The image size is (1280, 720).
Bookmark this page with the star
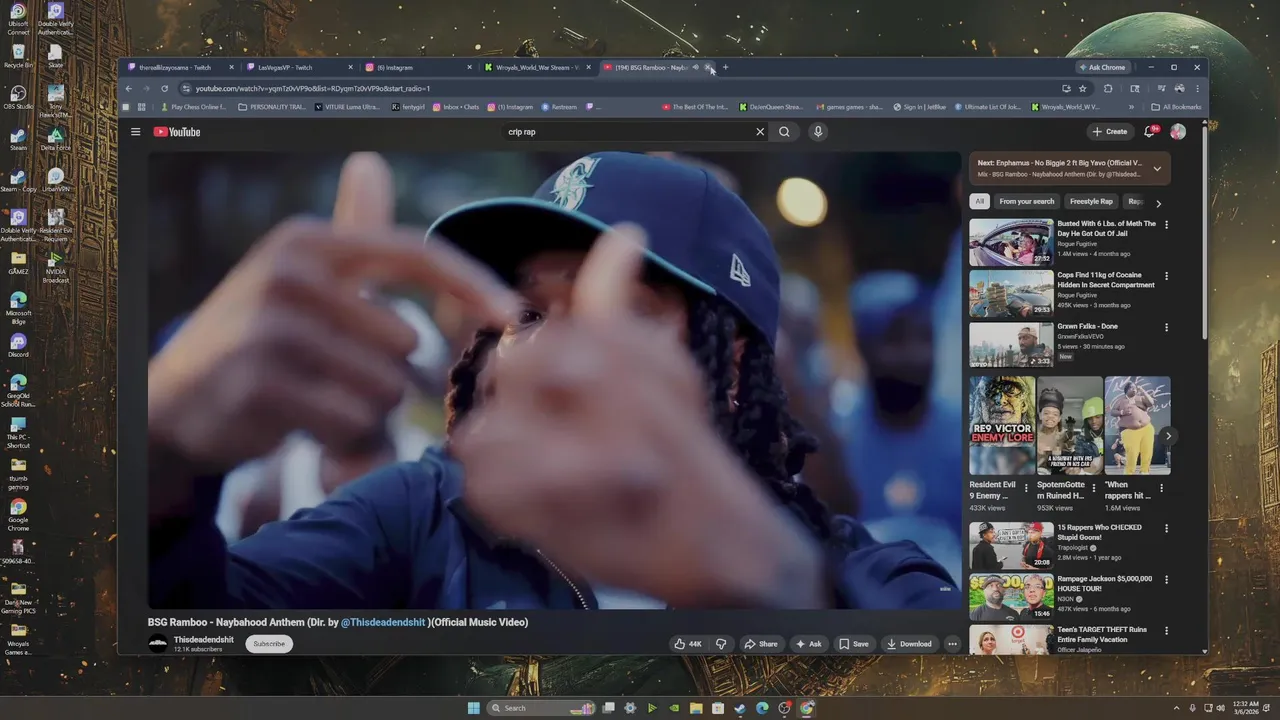tap(1082, 88)
